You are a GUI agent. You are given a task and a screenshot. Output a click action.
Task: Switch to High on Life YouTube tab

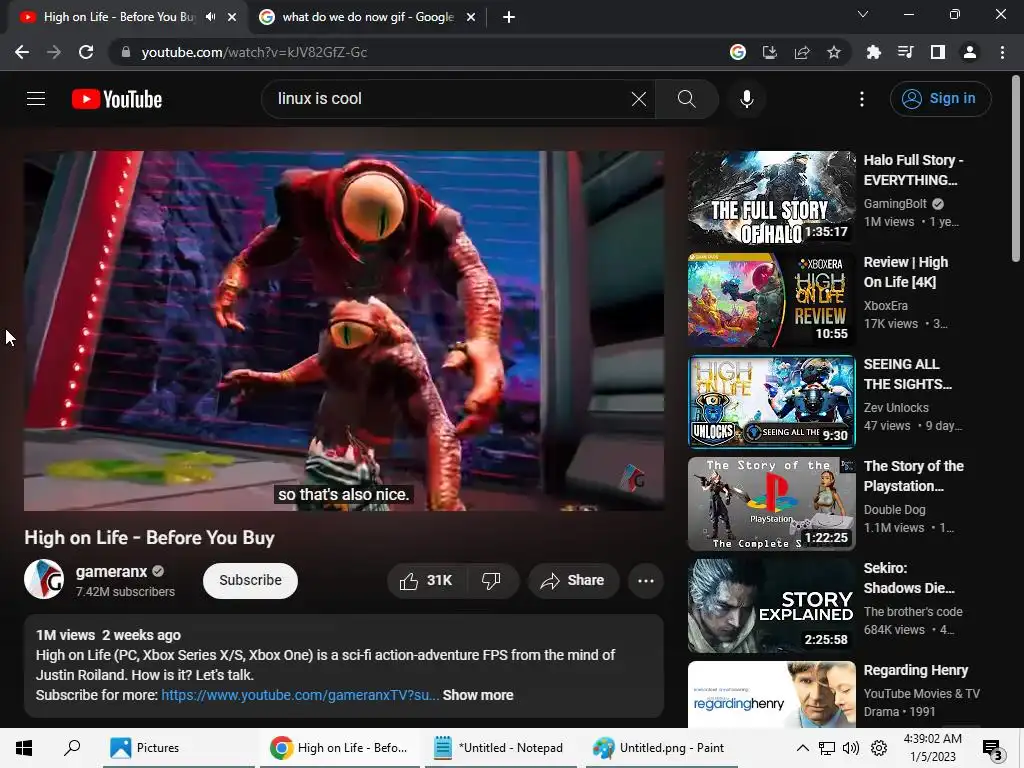[121, 17]
